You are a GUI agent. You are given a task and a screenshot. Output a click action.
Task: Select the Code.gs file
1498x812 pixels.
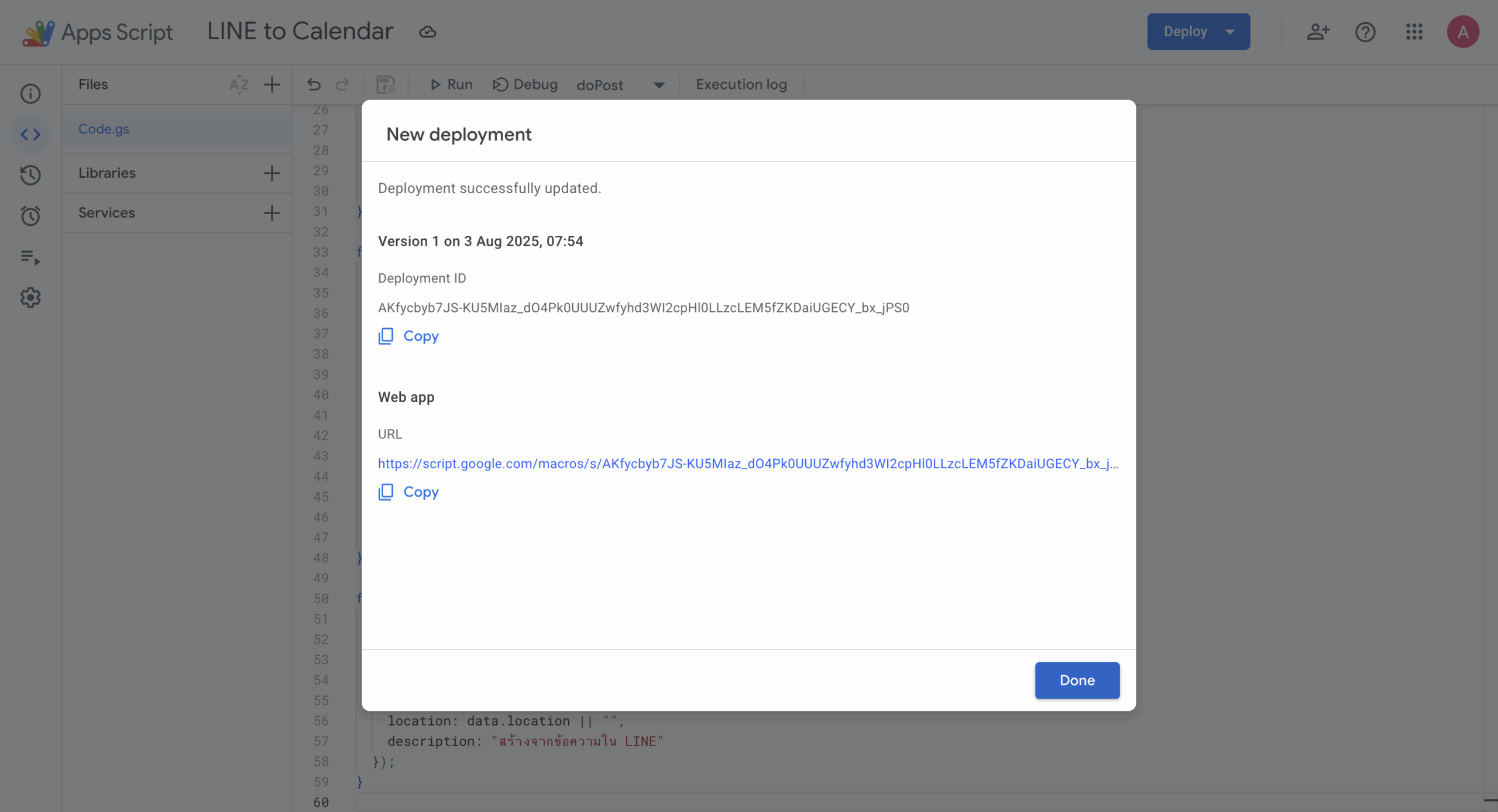pyautogui.click(x=104, y=129)
